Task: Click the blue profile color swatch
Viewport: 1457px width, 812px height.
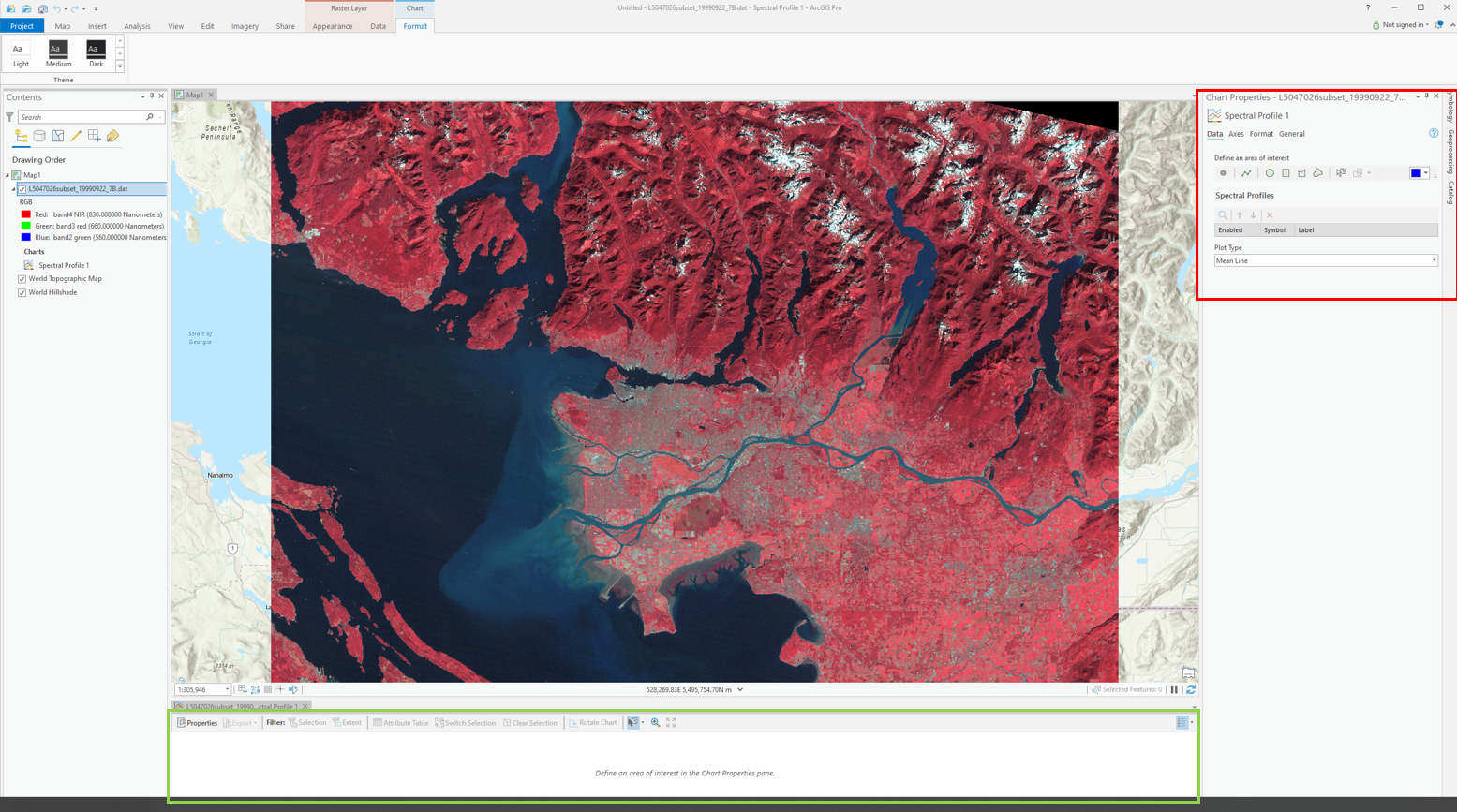Action: [x=1416, y=173]
